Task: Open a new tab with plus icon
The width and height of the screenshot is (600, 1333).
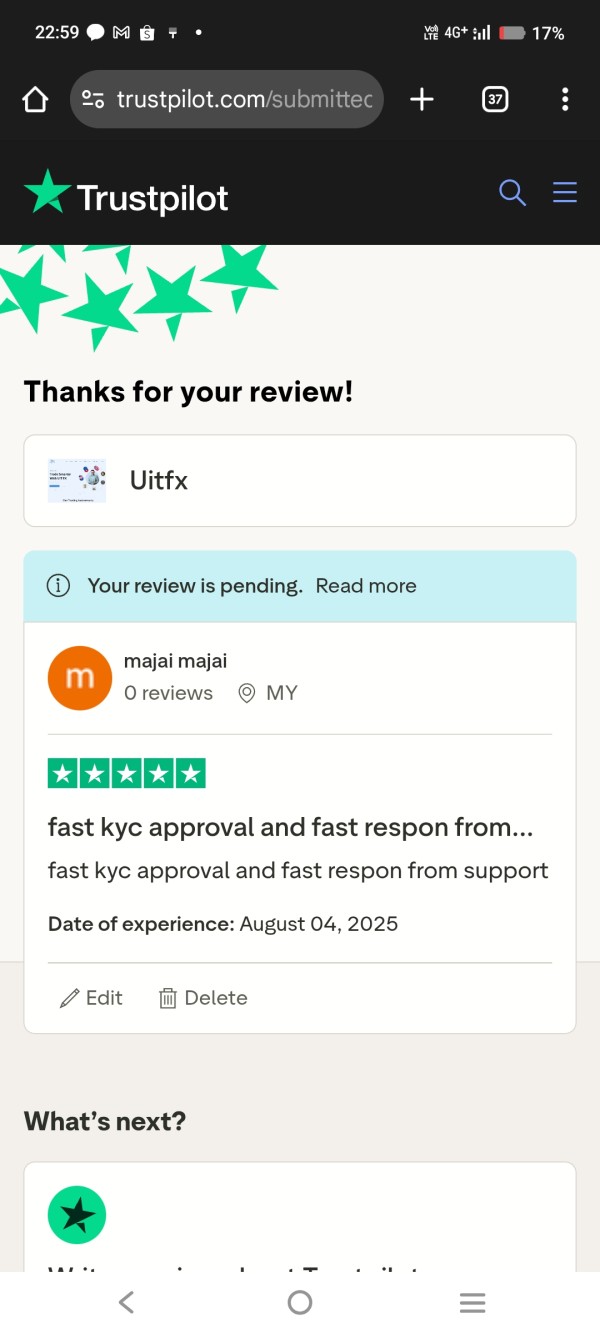Action: [x=422, y=99]
